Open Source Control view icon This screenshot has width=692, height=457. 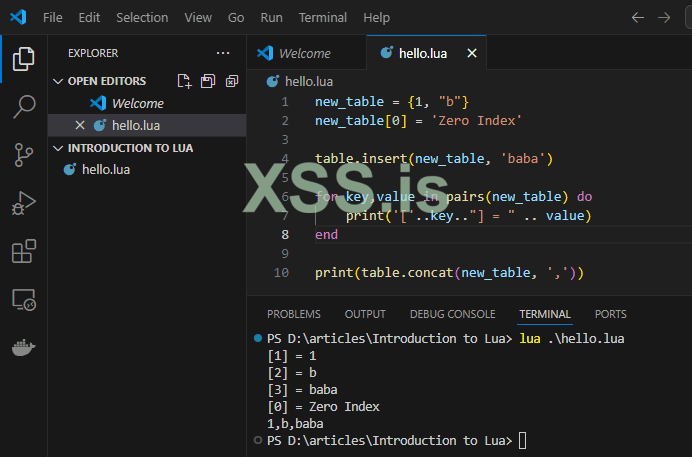point(23,154)
